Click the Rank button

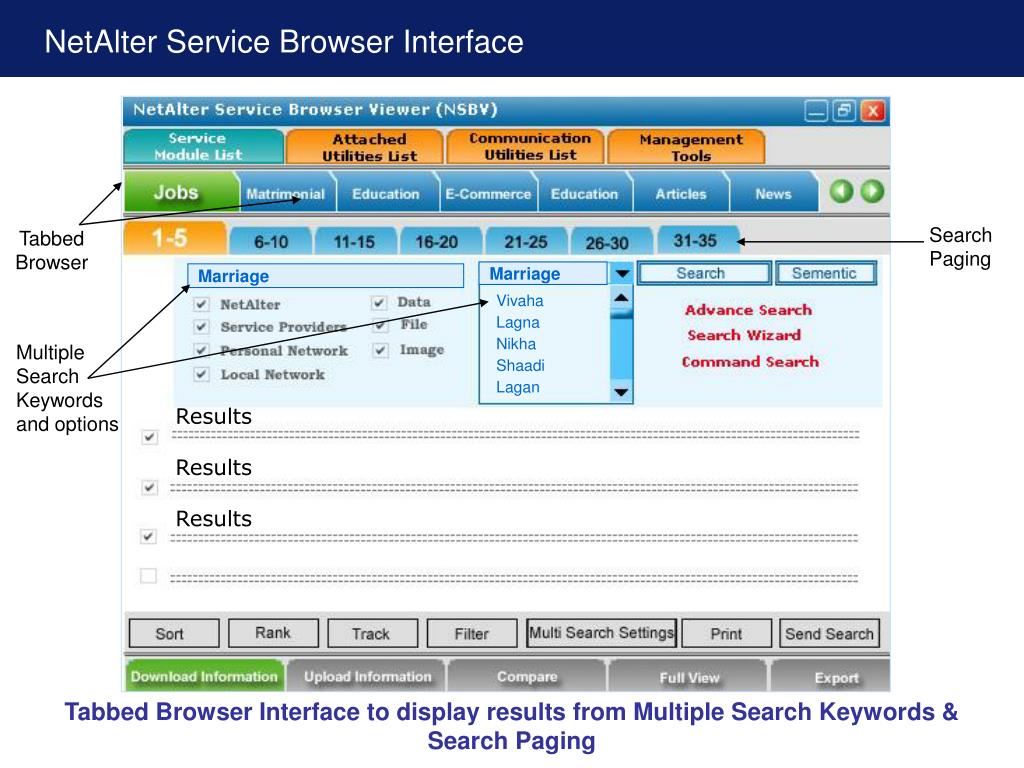(274, 633)
